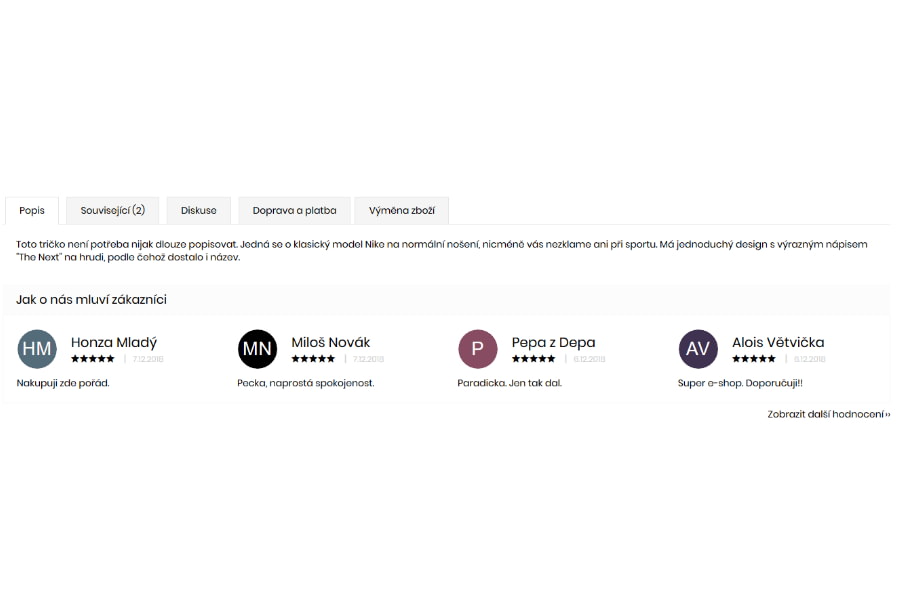Click the HM avatar of Honza Mladý
Viewport: 900px width, 600px height.
click(37, 349)
